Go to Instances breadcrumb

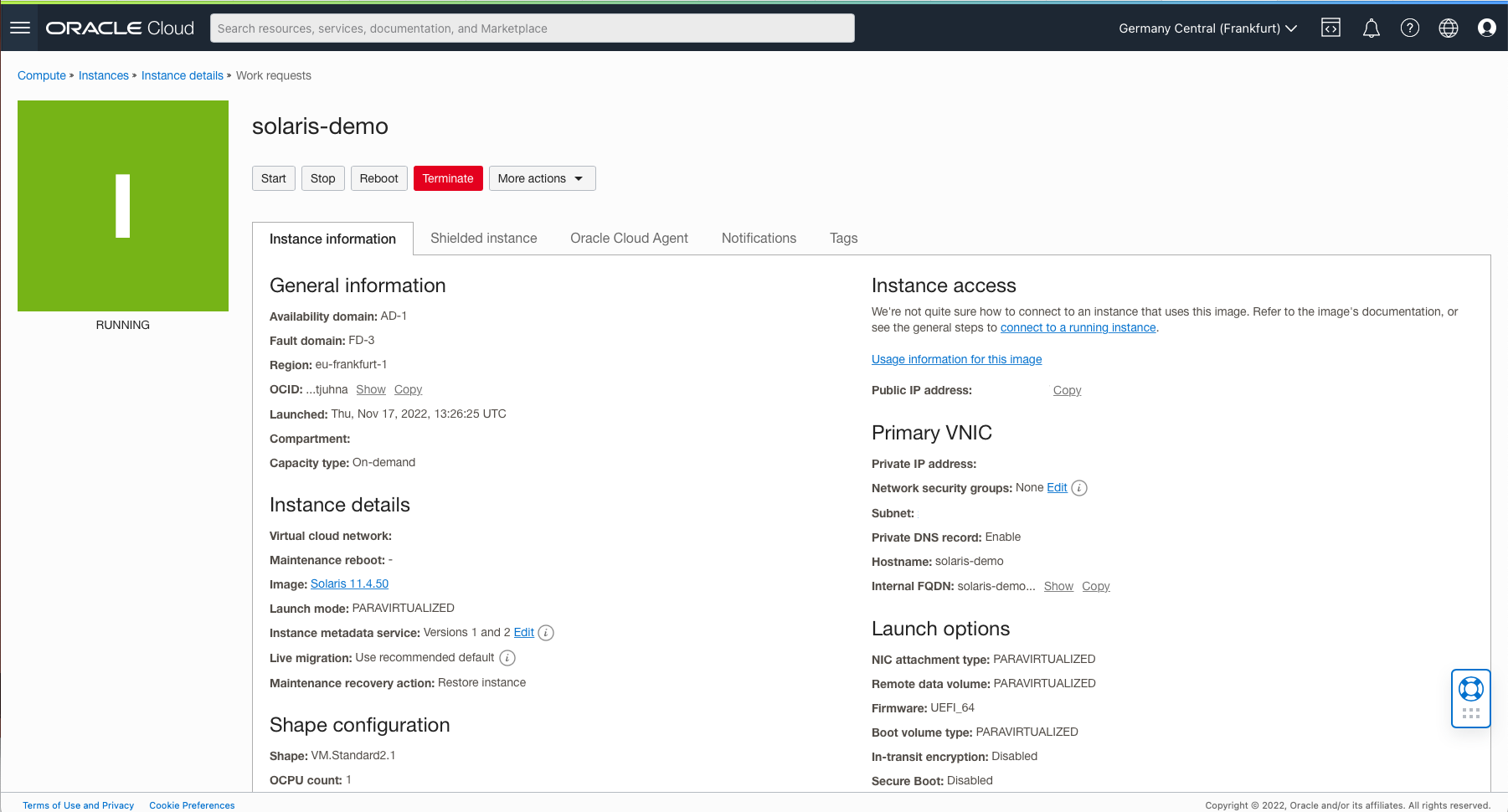(x=104, y=75)
